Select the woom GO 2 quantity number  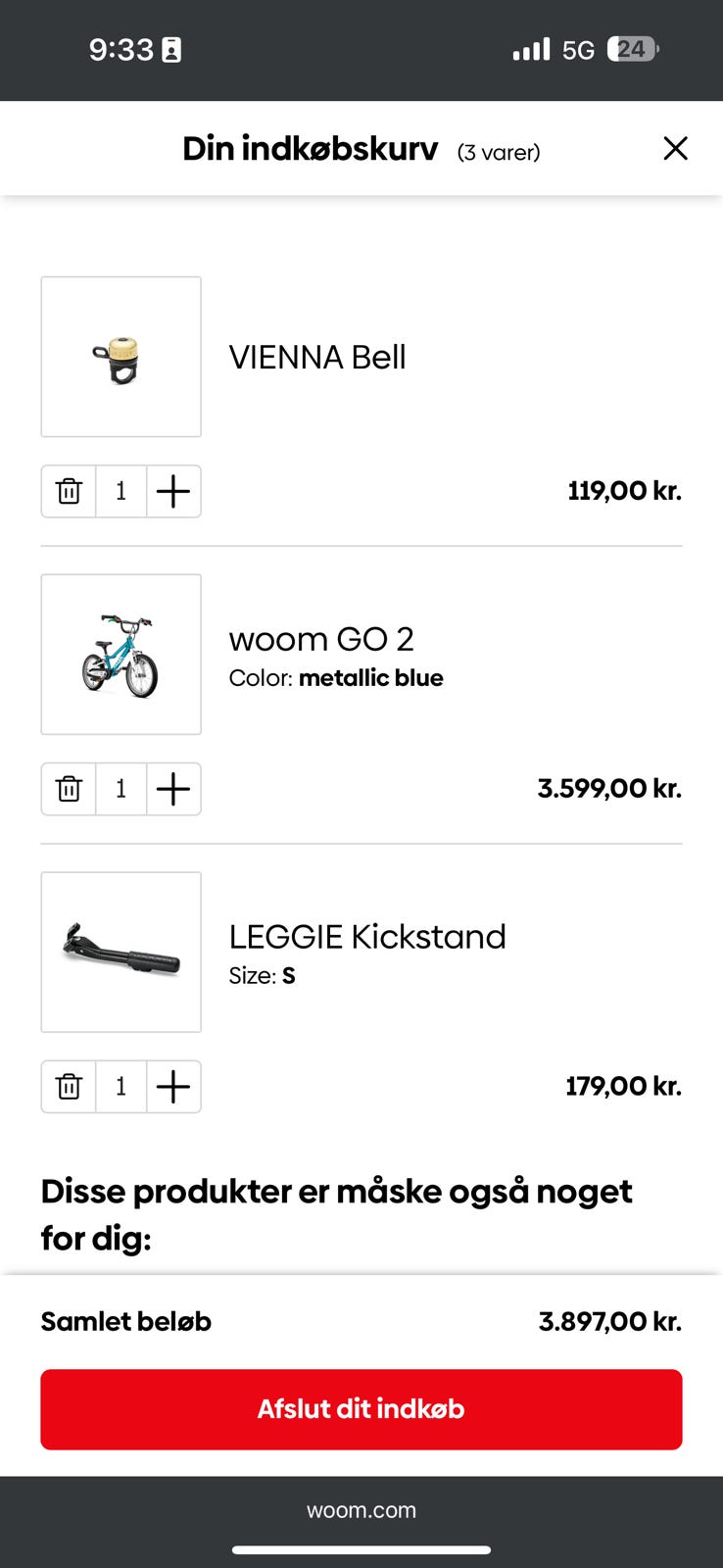coord(121,789)
